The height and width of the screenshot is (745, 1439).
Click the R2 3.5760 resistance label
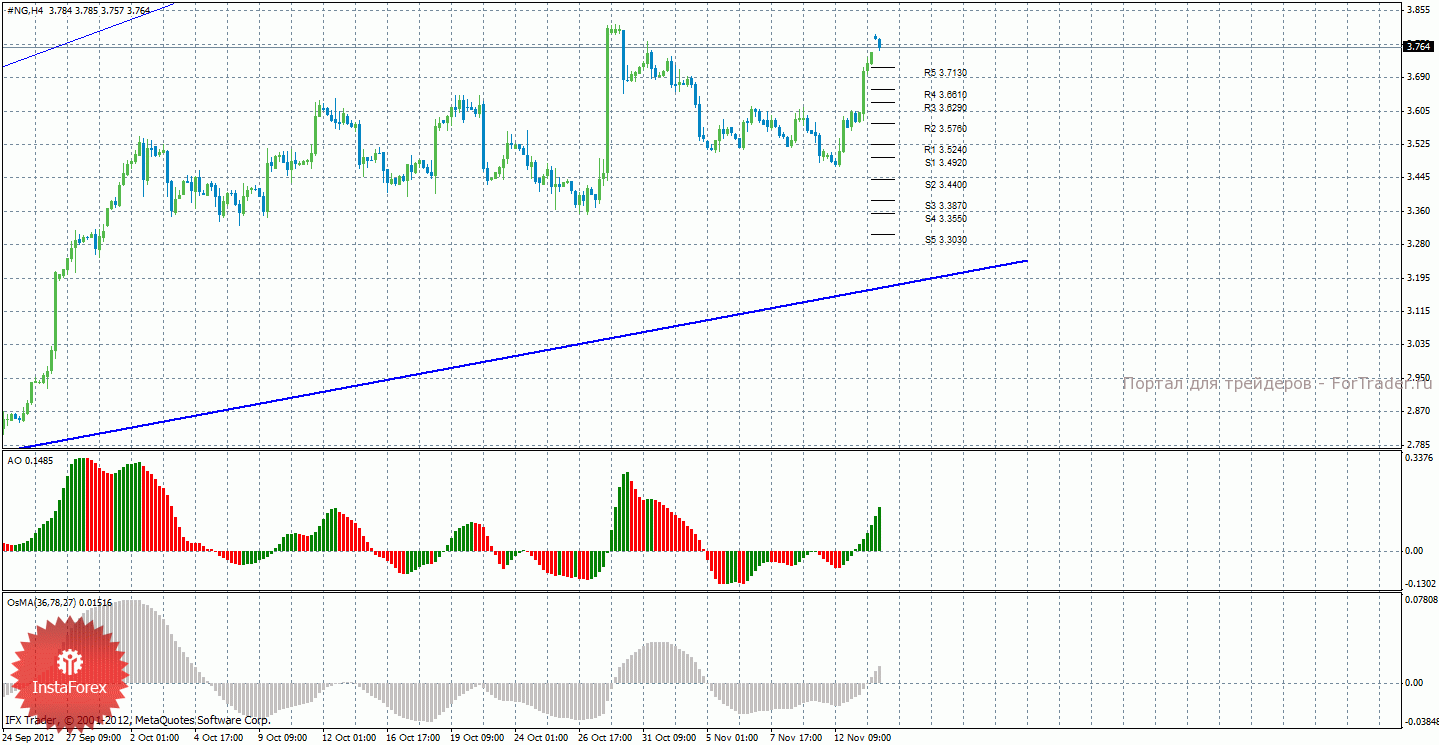pyautogui.click(x=945, y=129)
